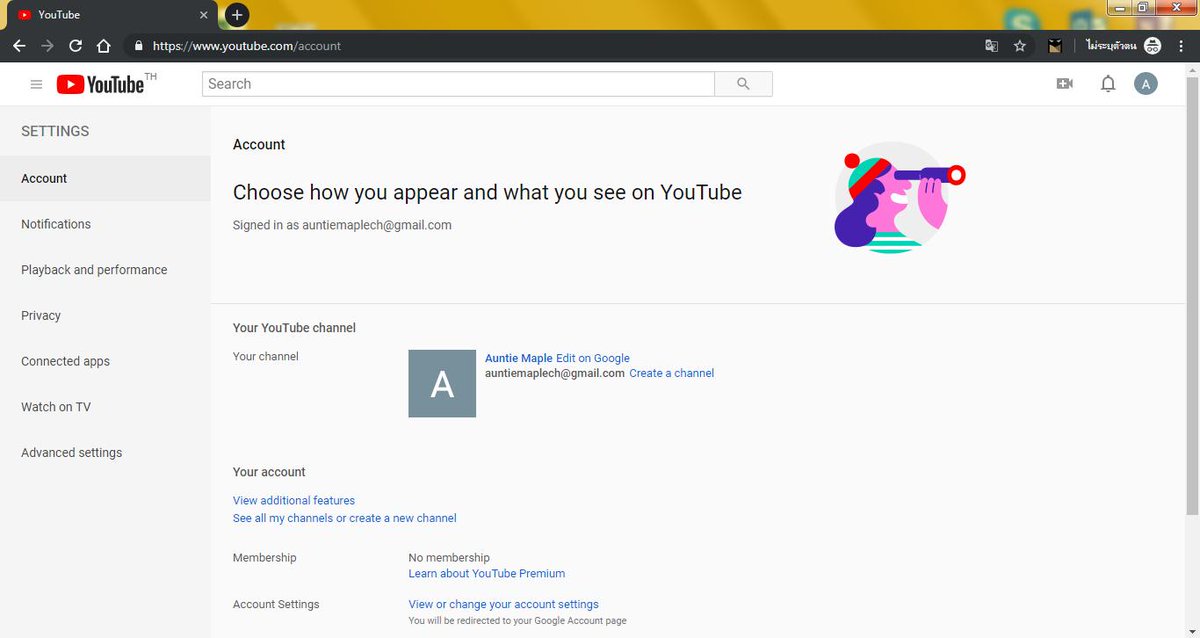The image size is (1200, 638).
Task: Click the browser address bar URL
Action: (x=247, y=46)
